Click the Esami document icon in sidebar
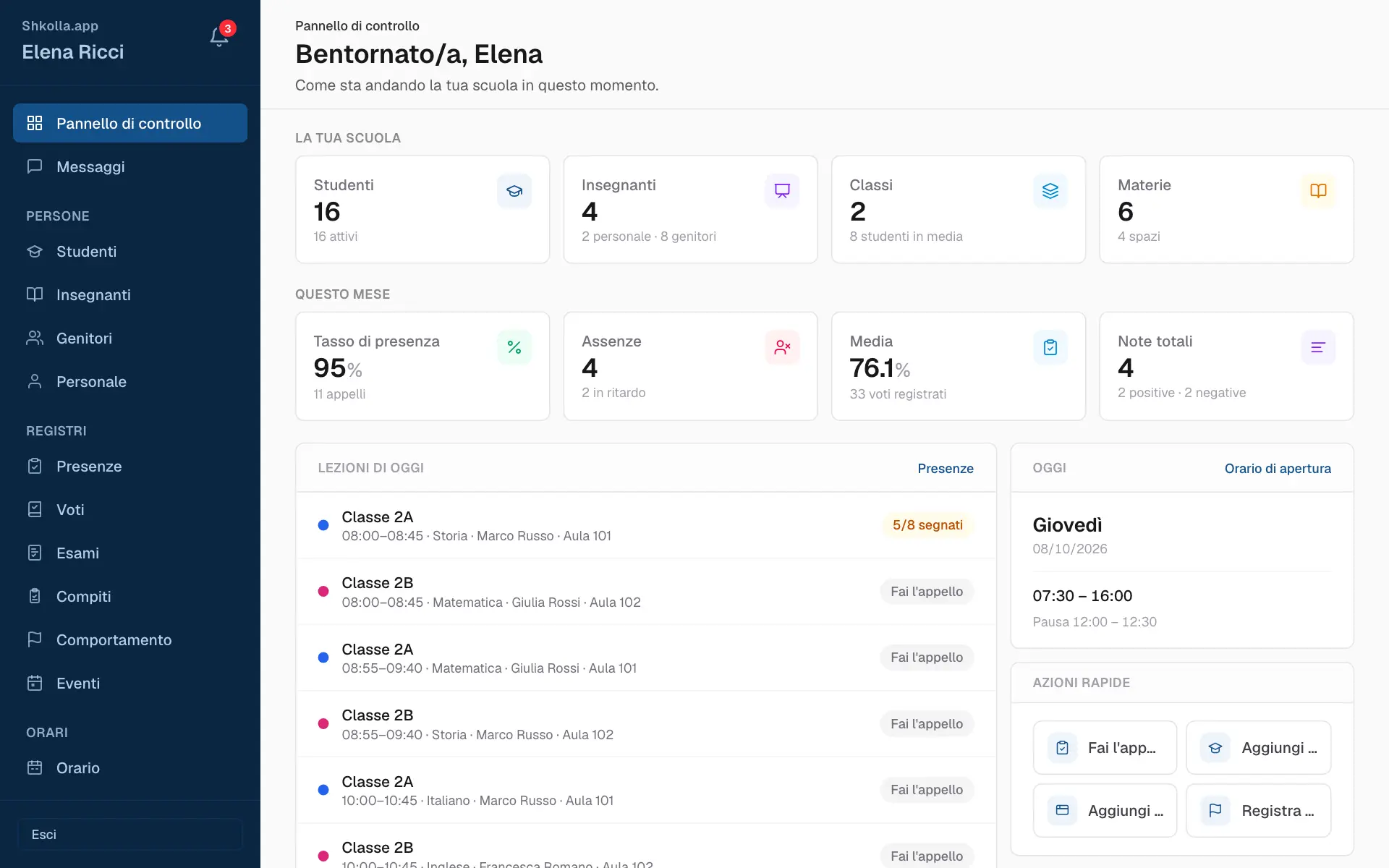This screenshot has width=1389, height=868. pos(35,553)
